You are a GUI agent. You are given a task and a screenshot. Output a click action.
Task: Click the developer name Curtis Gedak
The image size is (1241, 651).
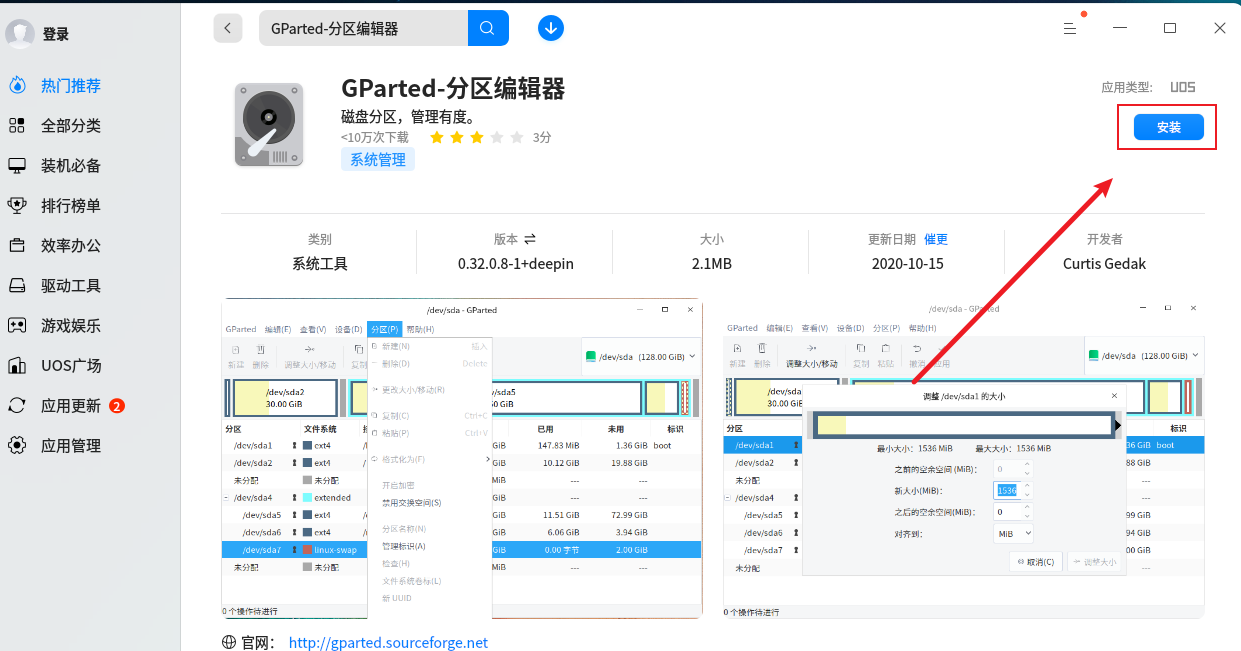point(1104,264)
